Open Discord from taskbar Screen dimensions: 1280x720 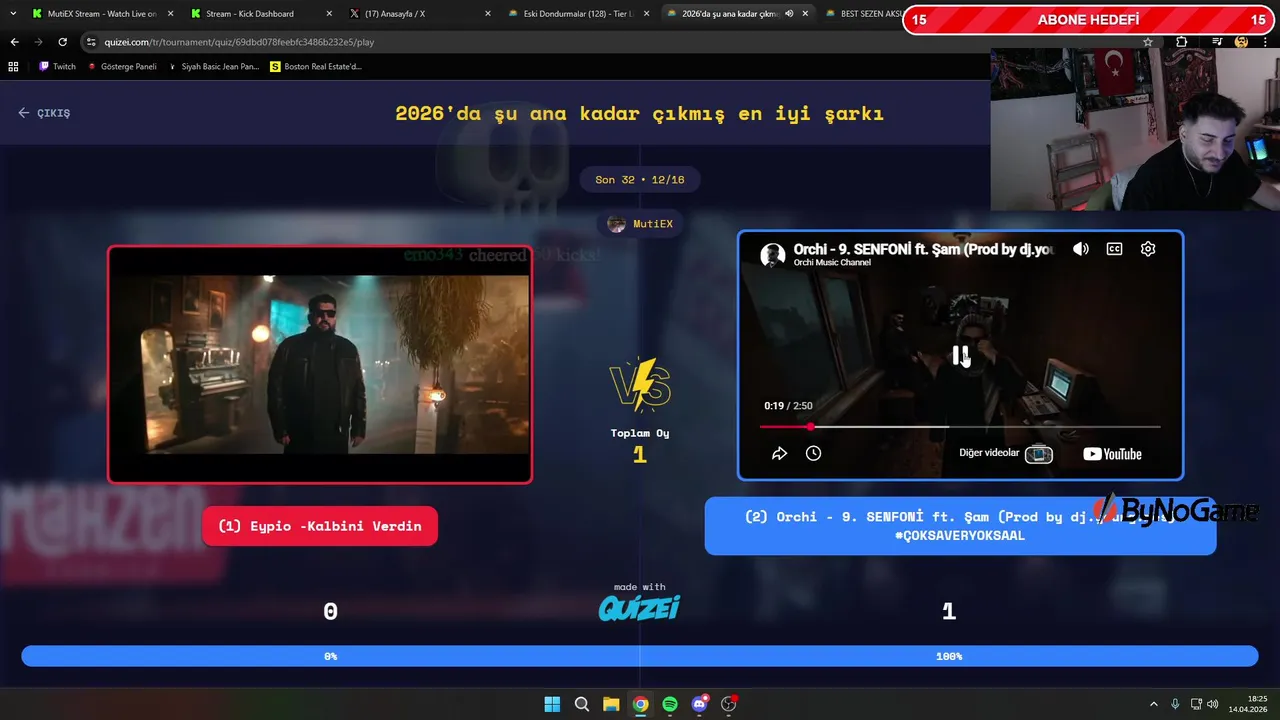pyautogui.click(x=699, y=704)
